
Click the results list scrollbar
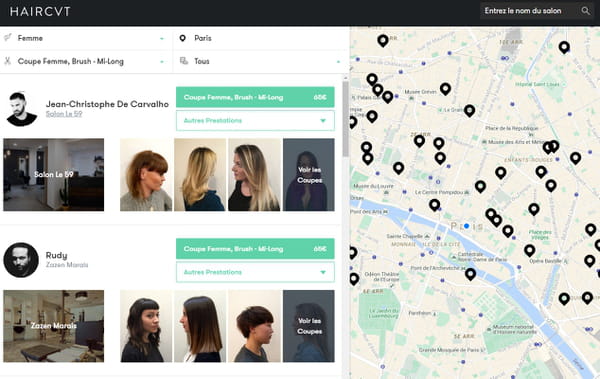tap(345, 119)
